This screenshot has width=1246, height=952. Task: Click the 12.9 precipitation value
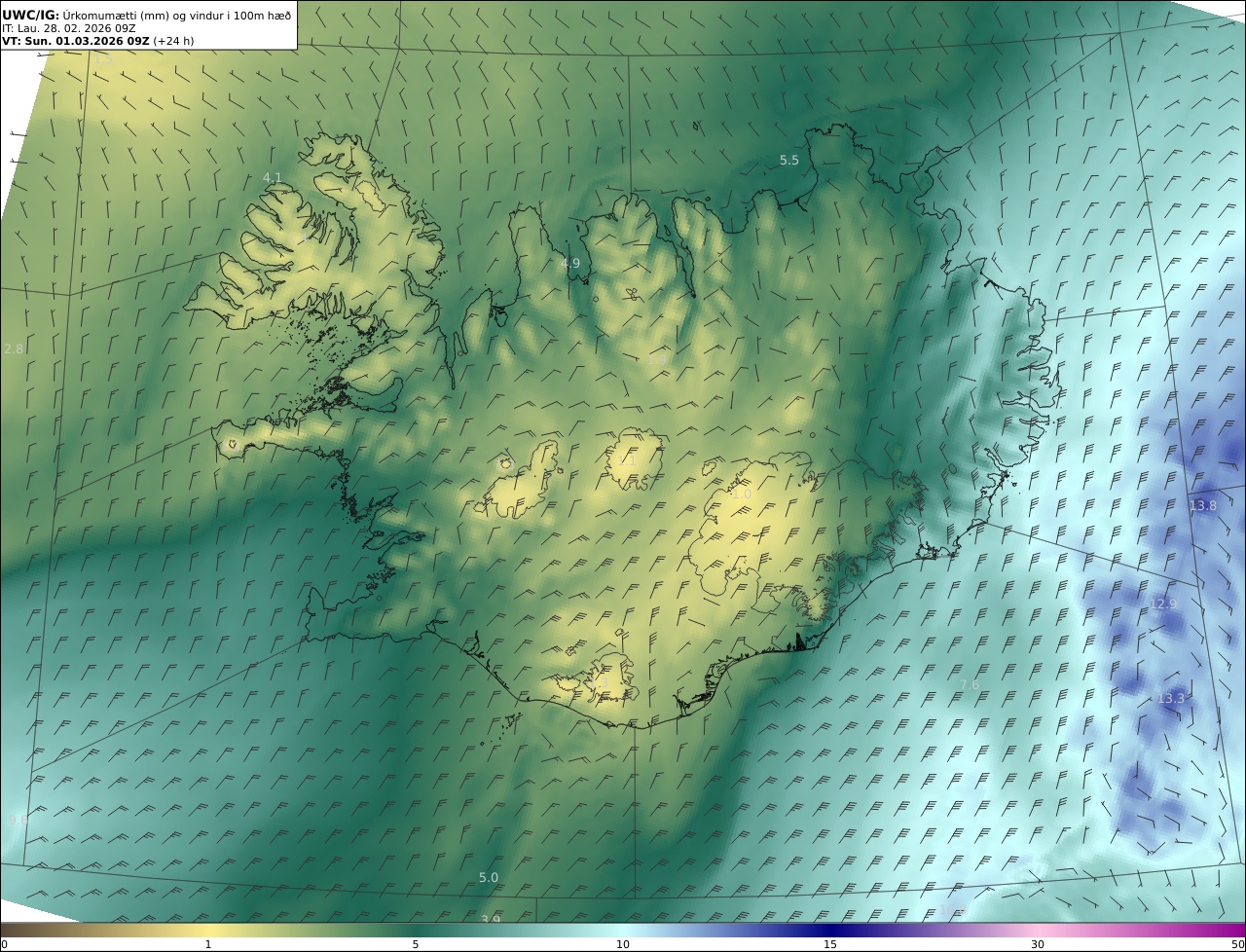click(x=1163, y=604)
